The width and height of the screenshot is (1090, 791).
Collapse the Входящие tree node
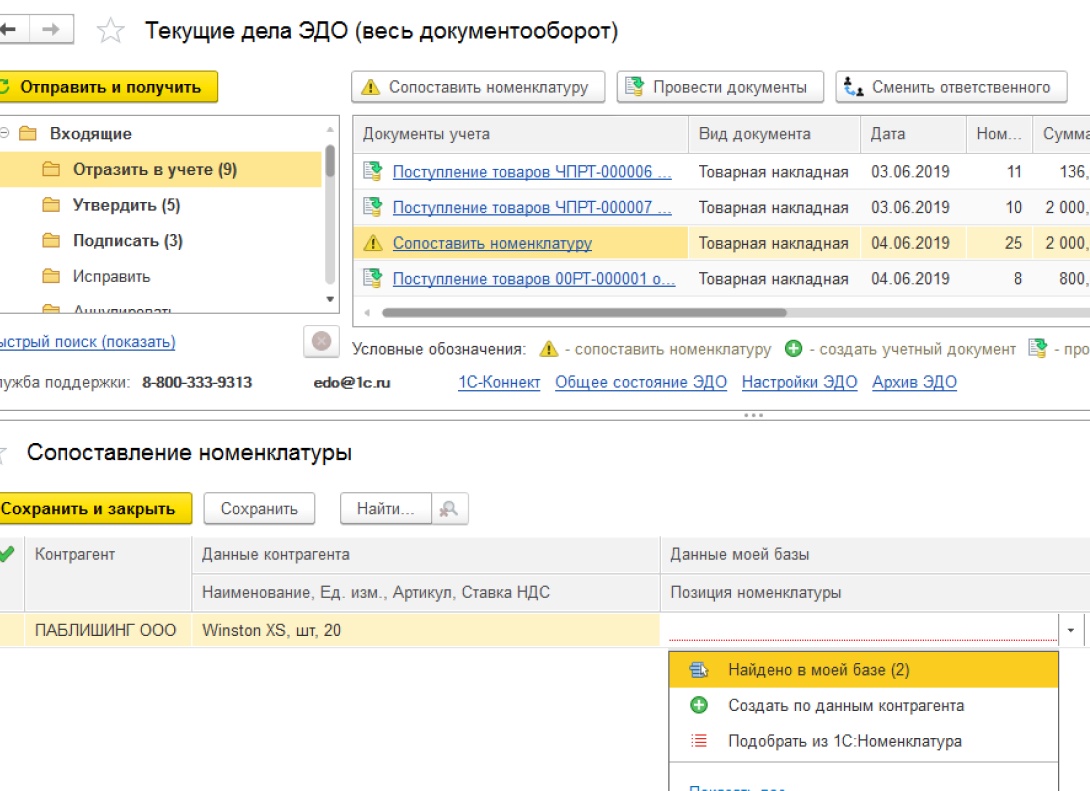4,133
